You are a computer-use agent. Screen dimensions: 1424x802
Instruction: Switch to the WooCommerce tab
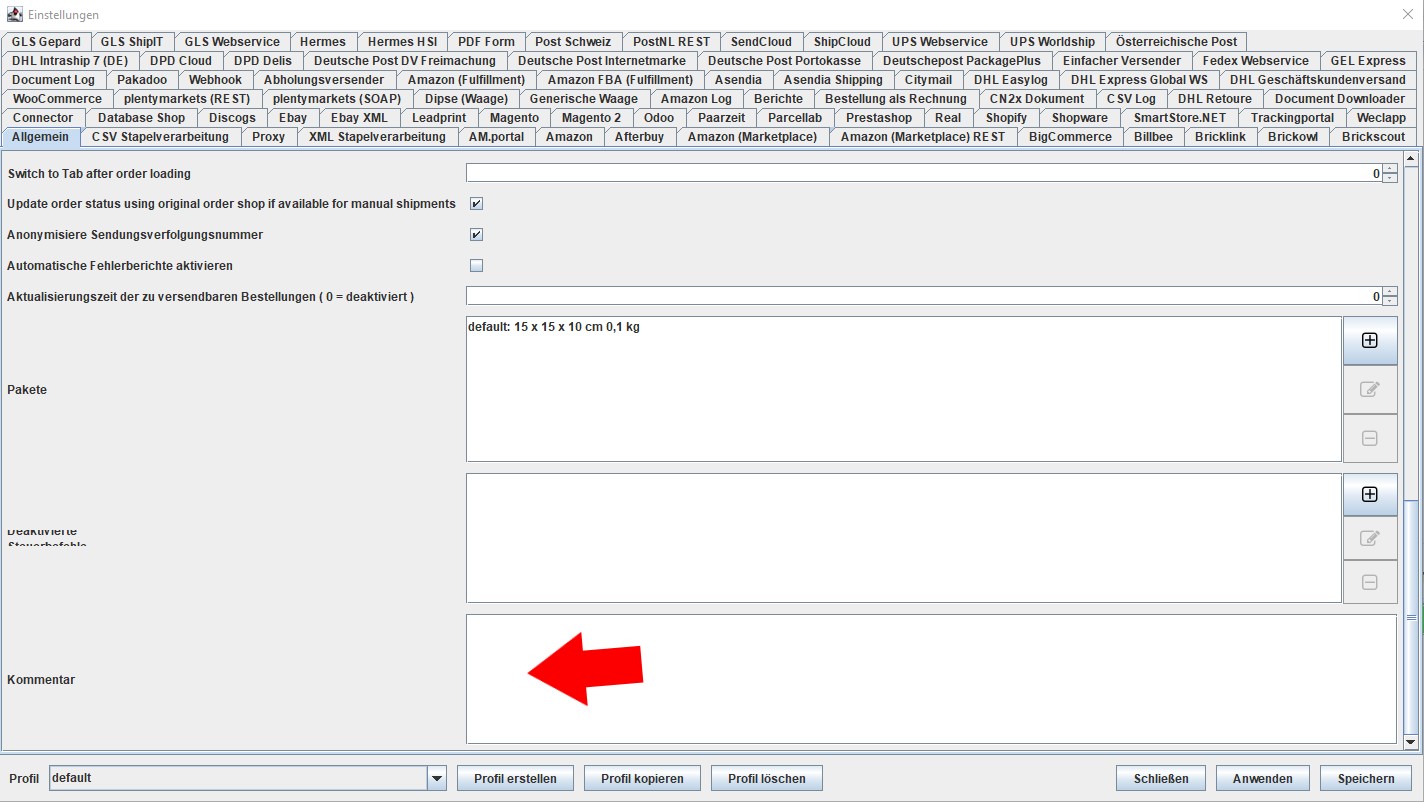(x=57, y=99)
